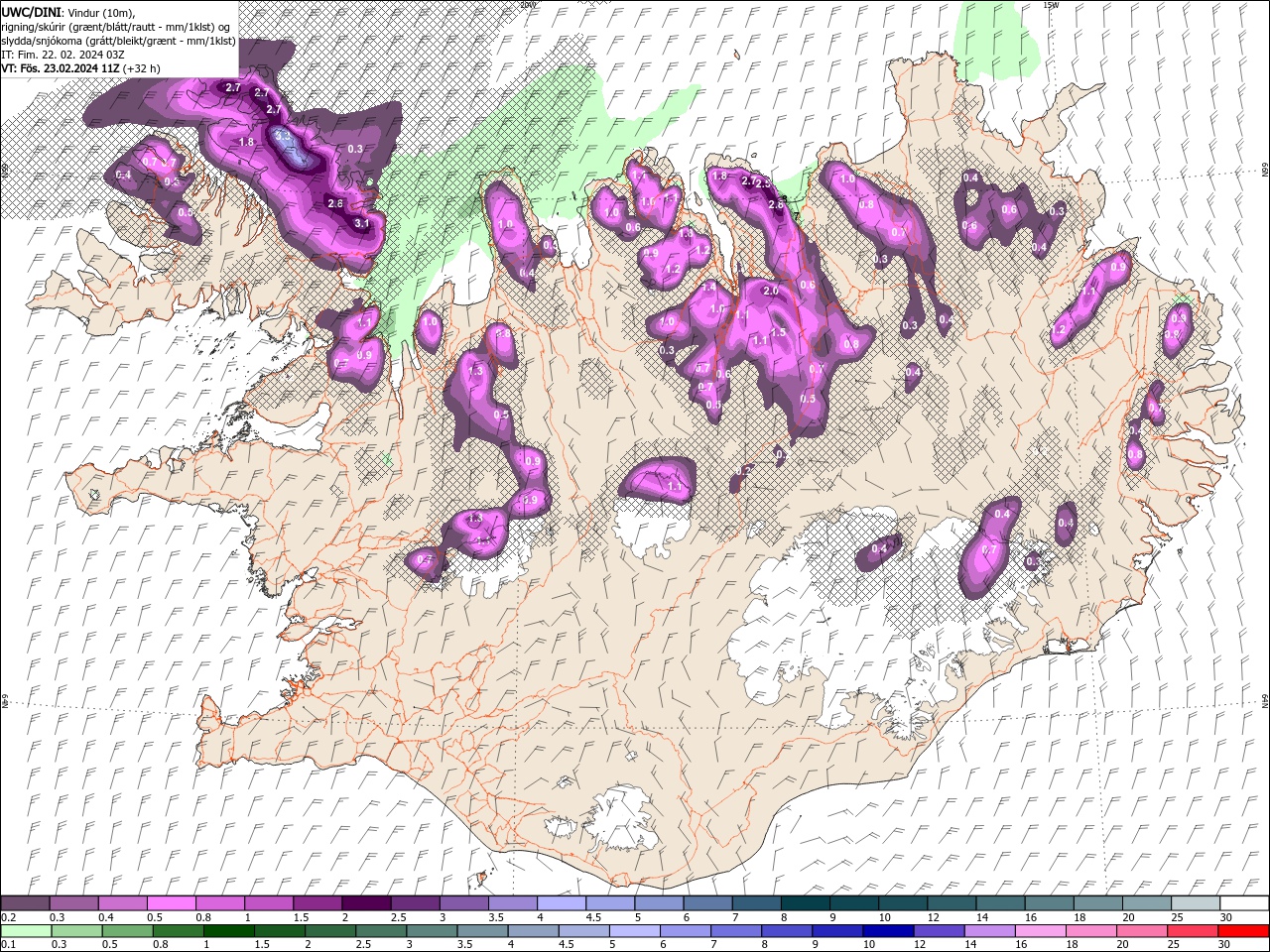Click rain legend swatch between 0.1 and 0.3
Image resolution: width=1270 pixels, height=952 pixels.
point(25,930)
